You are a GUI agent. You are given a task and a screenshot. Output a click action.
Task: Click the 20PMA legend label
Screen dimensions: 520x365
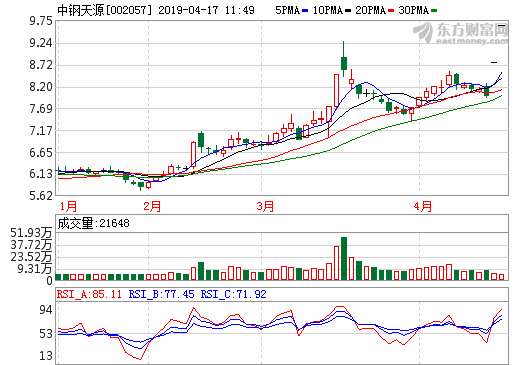click(371, 10)
